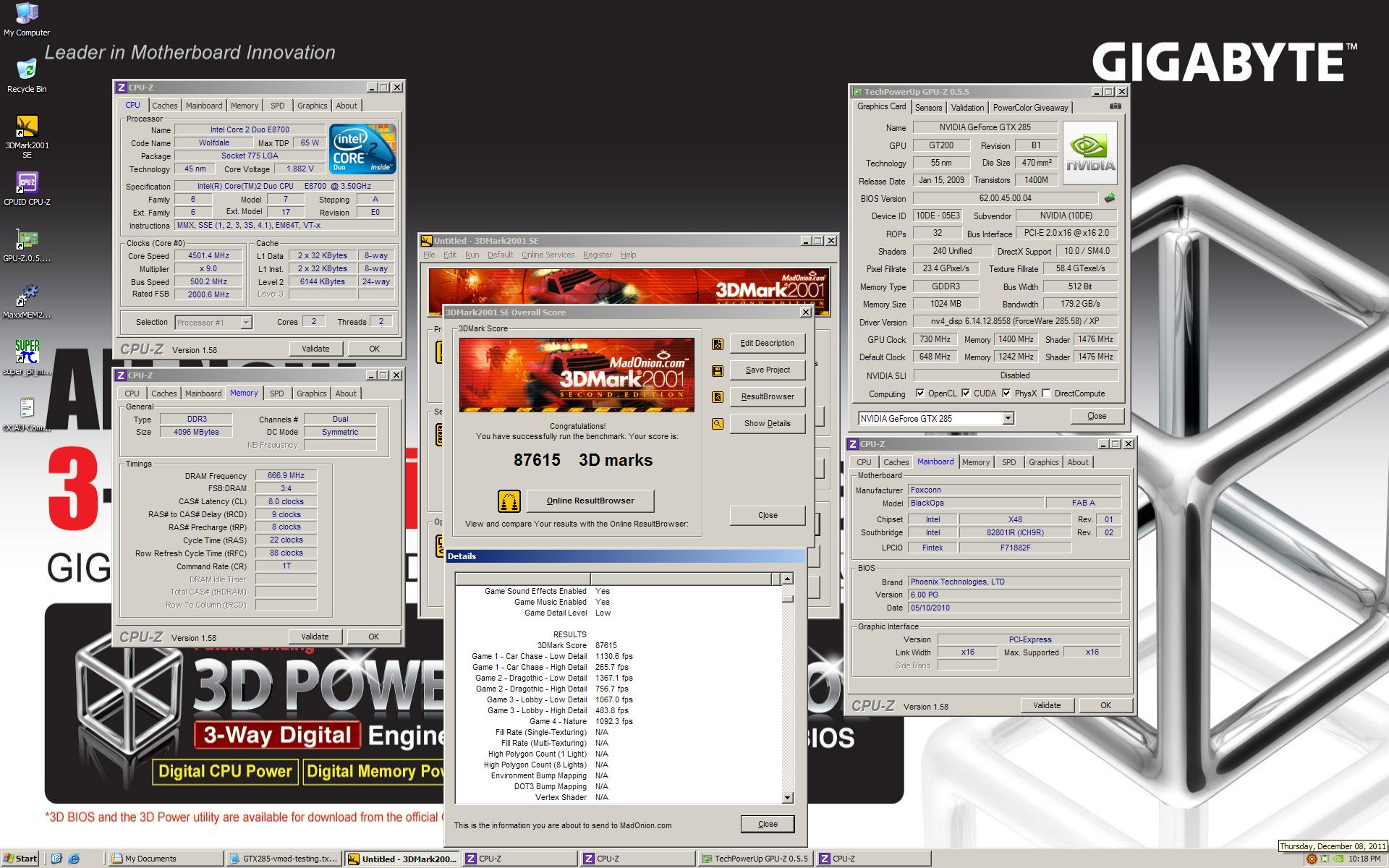Click Online ResultBrowser yellow icon
The width and height of the screenshot is (1389, 868).
pyautogui.click(x=509, y=501)
